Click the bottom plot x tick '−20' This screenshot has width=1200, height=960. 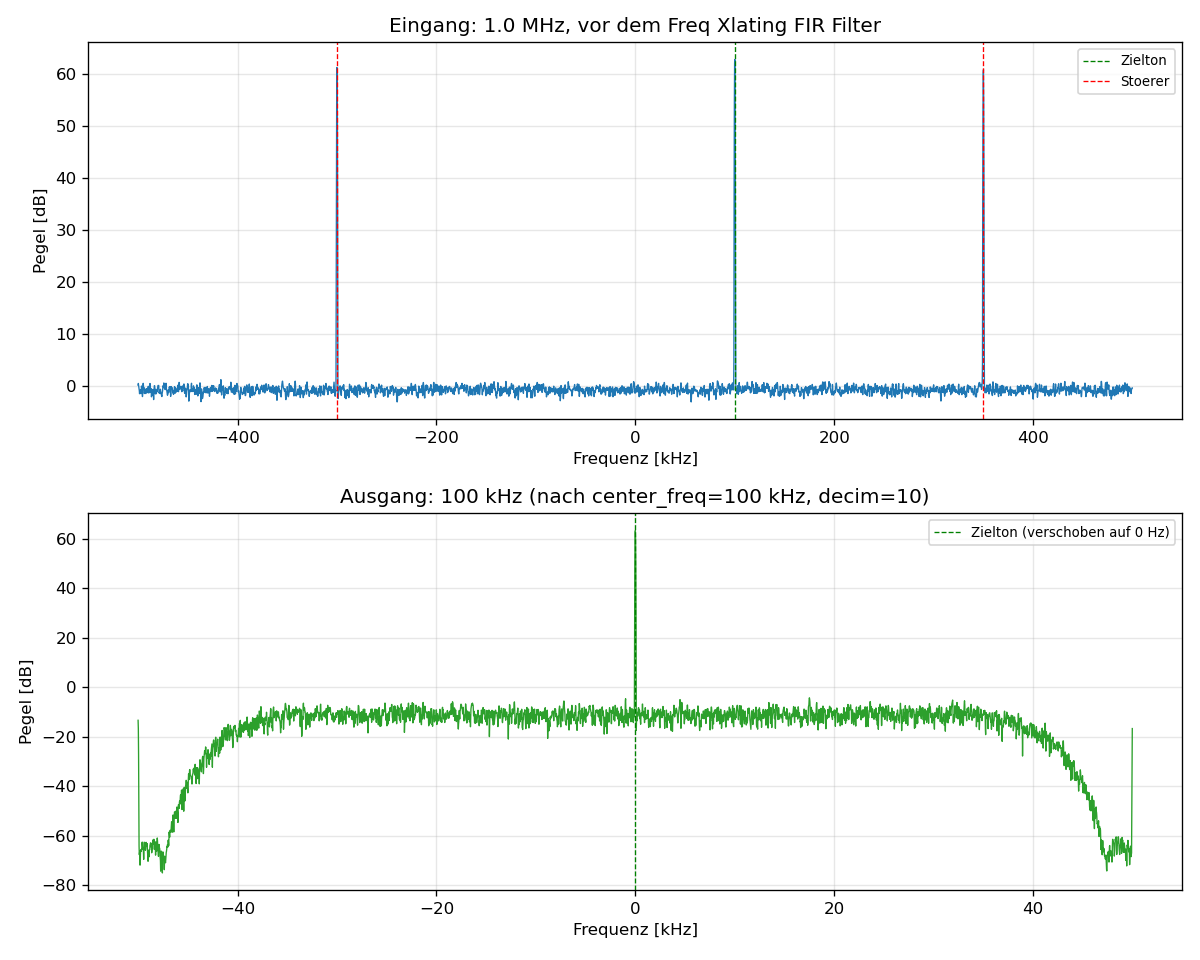(436, 908)
